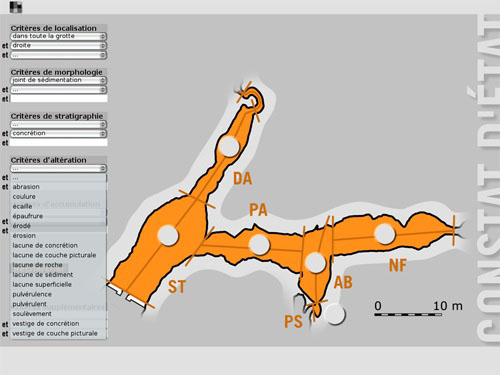Click the circular marker in the DA gallery
This screenshot has width=500, height=375.
pos(229,146)
